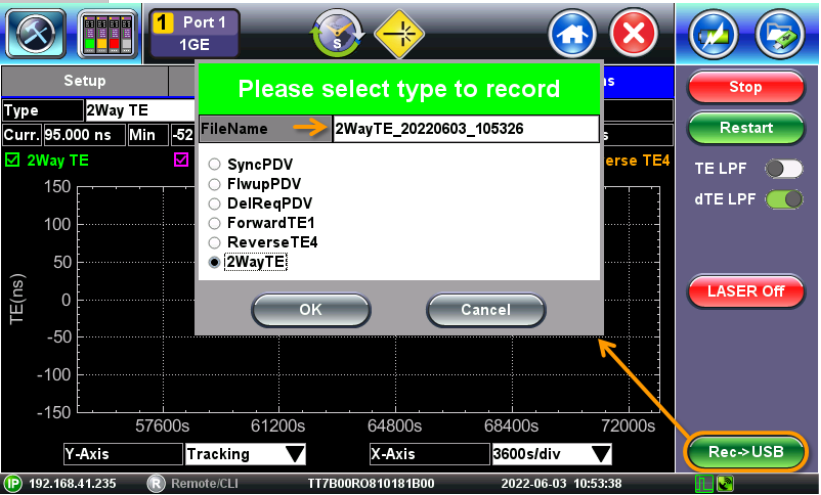Click the sync clock status icon
Image resolution: width=821 pixels, height=495 pixels.
[x=342, y=34]
